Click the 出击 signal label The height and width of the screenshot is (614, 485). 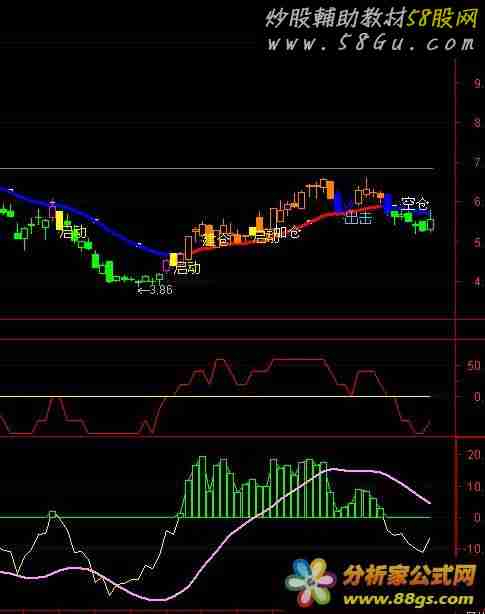358,218
